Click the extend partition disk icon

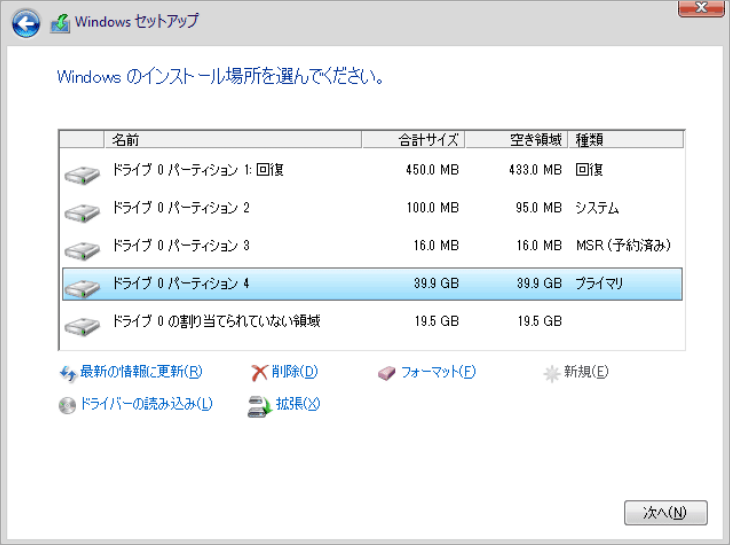point(259,406)
